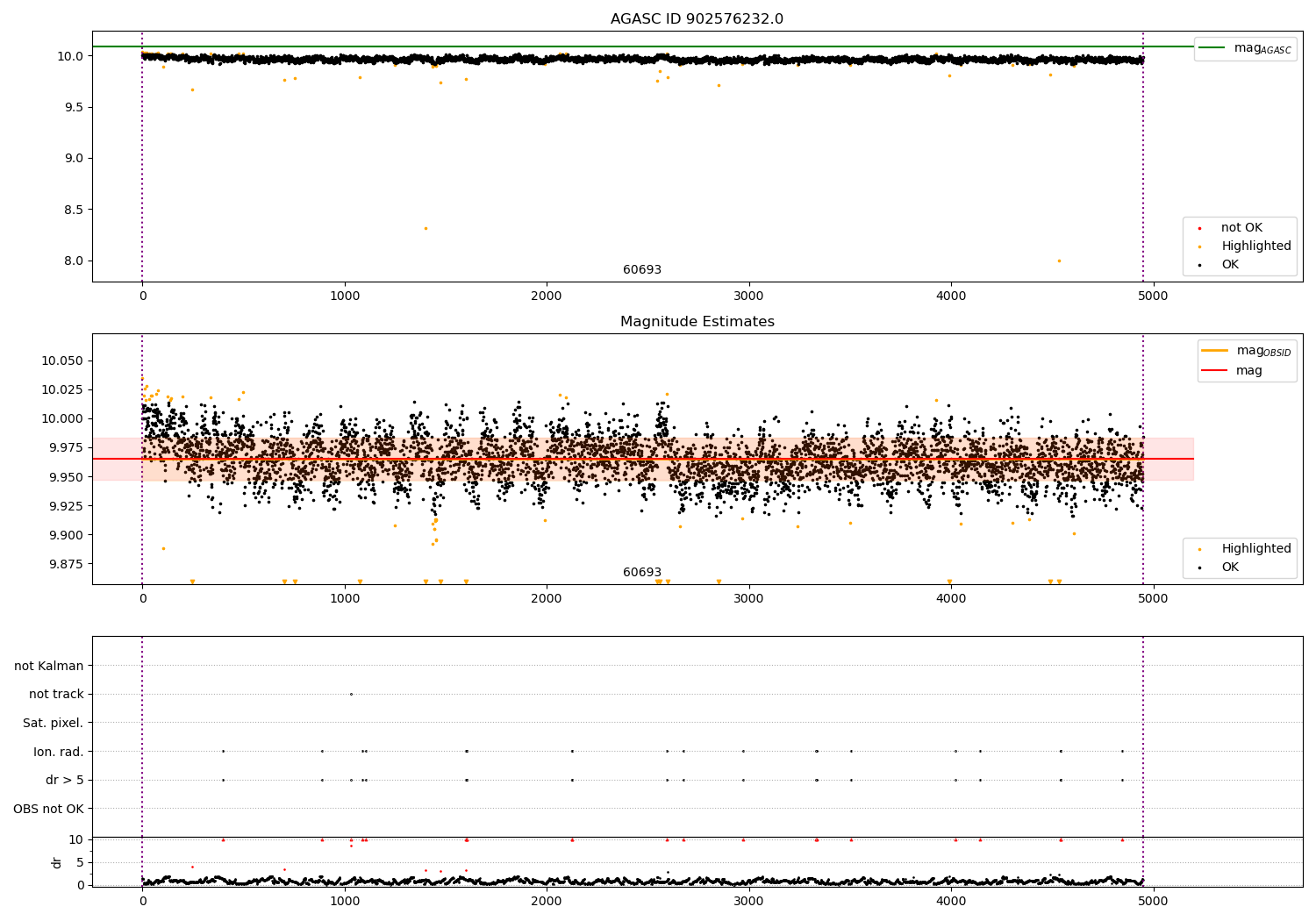
Task: Click the "9.0" y-tick in the top plot
Action: coord(75,159)
